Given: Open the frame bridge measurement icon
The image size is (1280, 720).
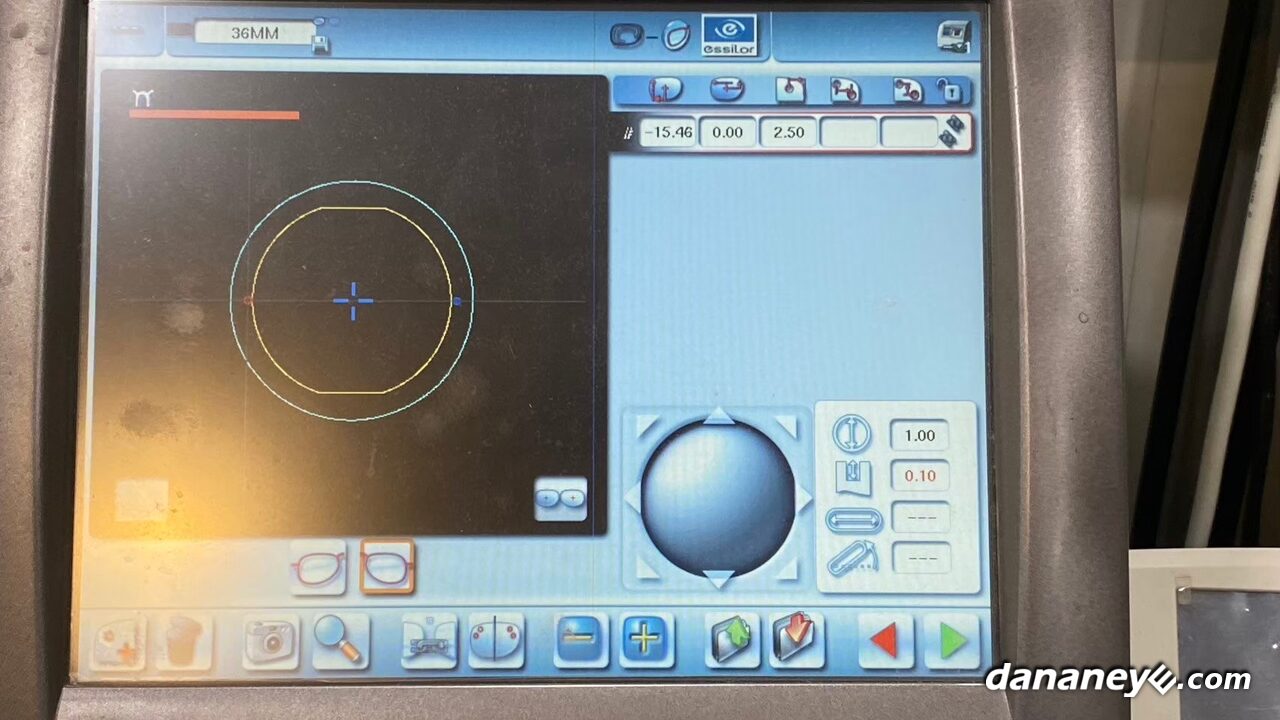Looking at the screenshot, I should [x=429, y=641].
